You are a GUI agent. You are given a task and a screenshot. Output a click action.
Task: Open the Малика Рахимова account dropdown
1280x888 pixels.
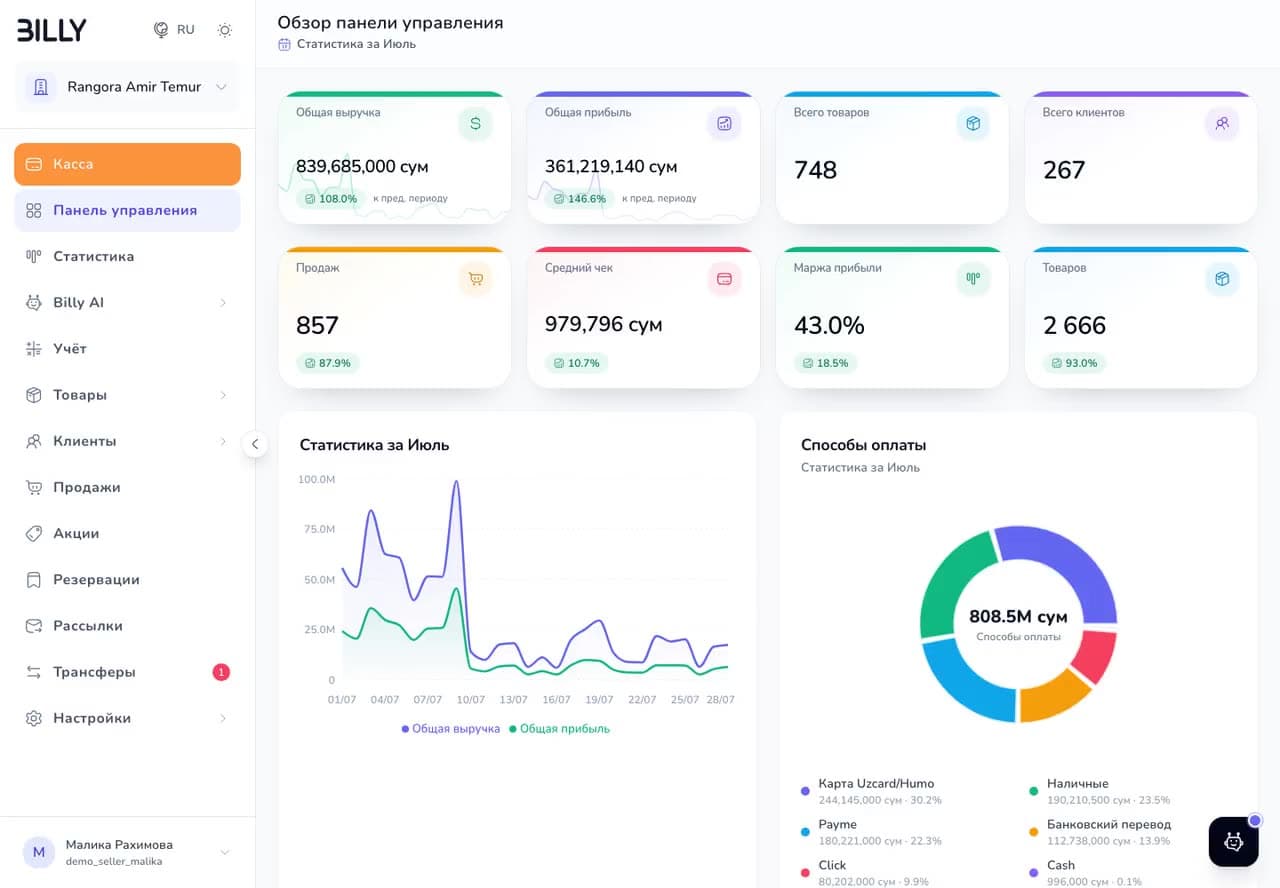pyautogui.click(x=127, y=852)
